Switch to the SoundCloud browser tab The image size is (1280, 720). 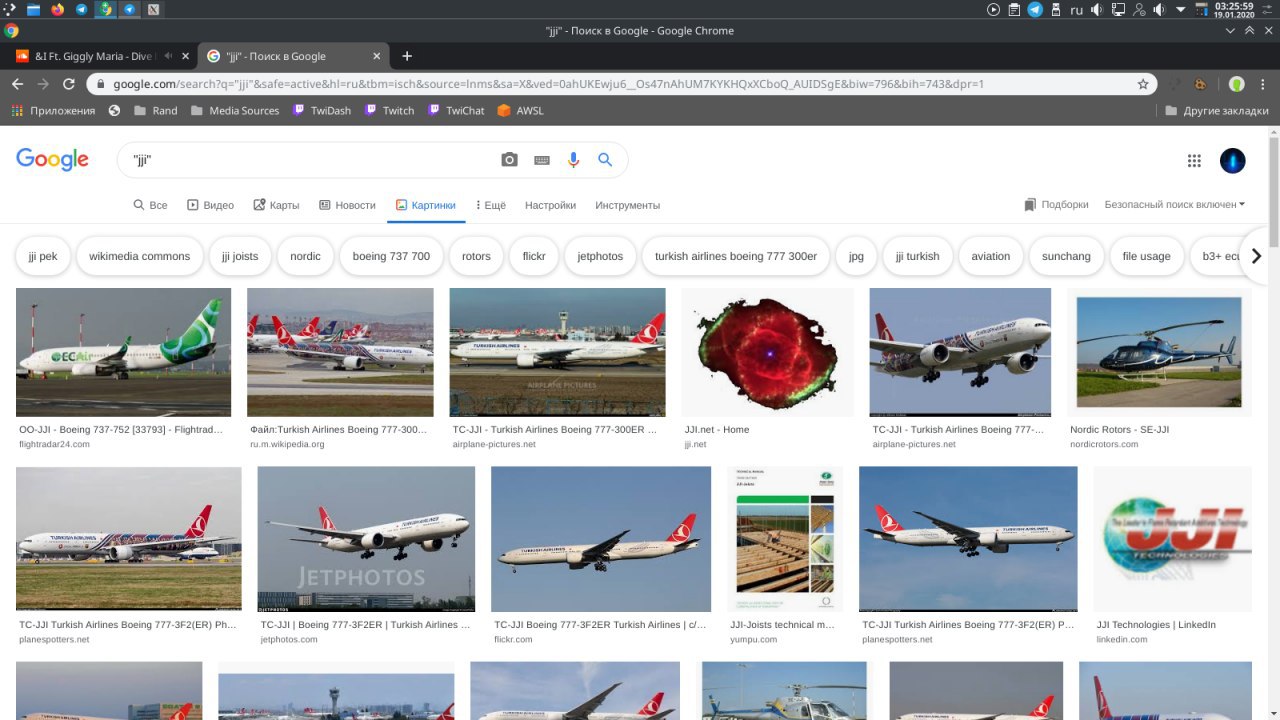point(98,56)
